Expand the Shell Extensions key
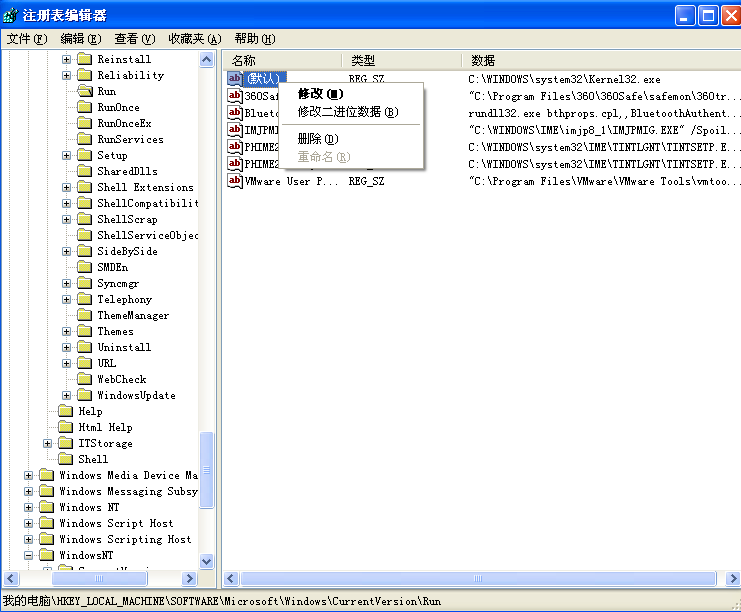 pos(67,188)
